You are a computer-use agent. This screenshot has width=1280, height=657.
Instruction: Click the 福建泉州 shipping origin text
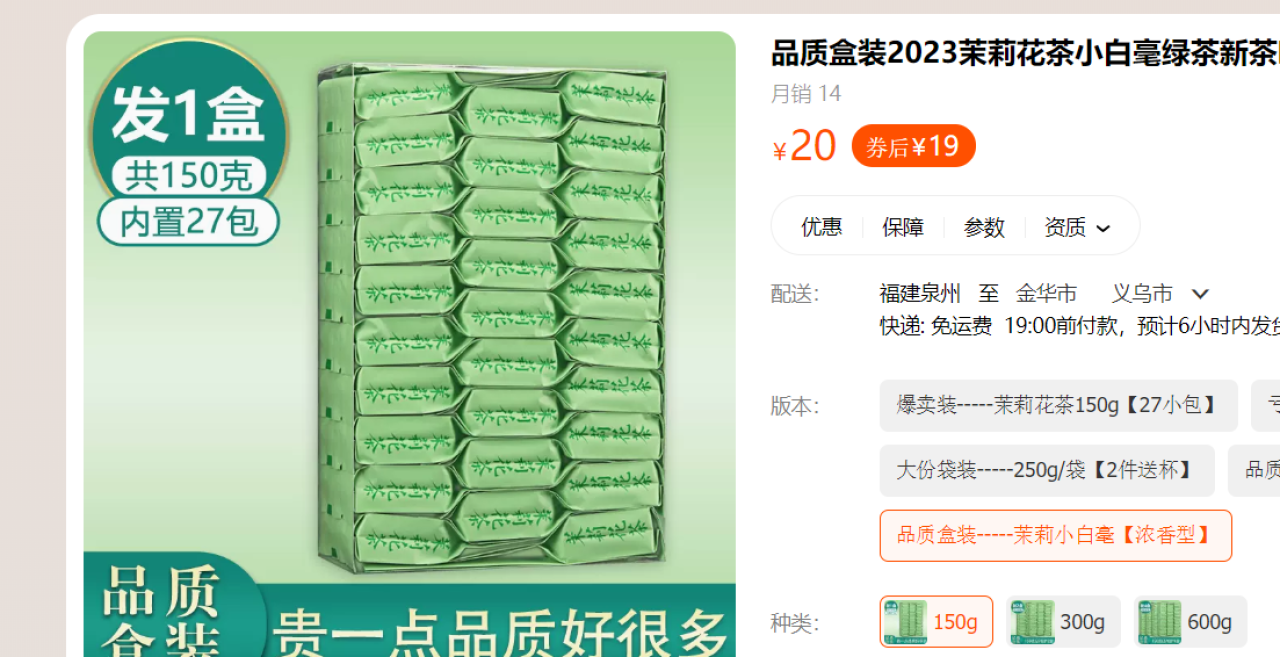point(920,294)
